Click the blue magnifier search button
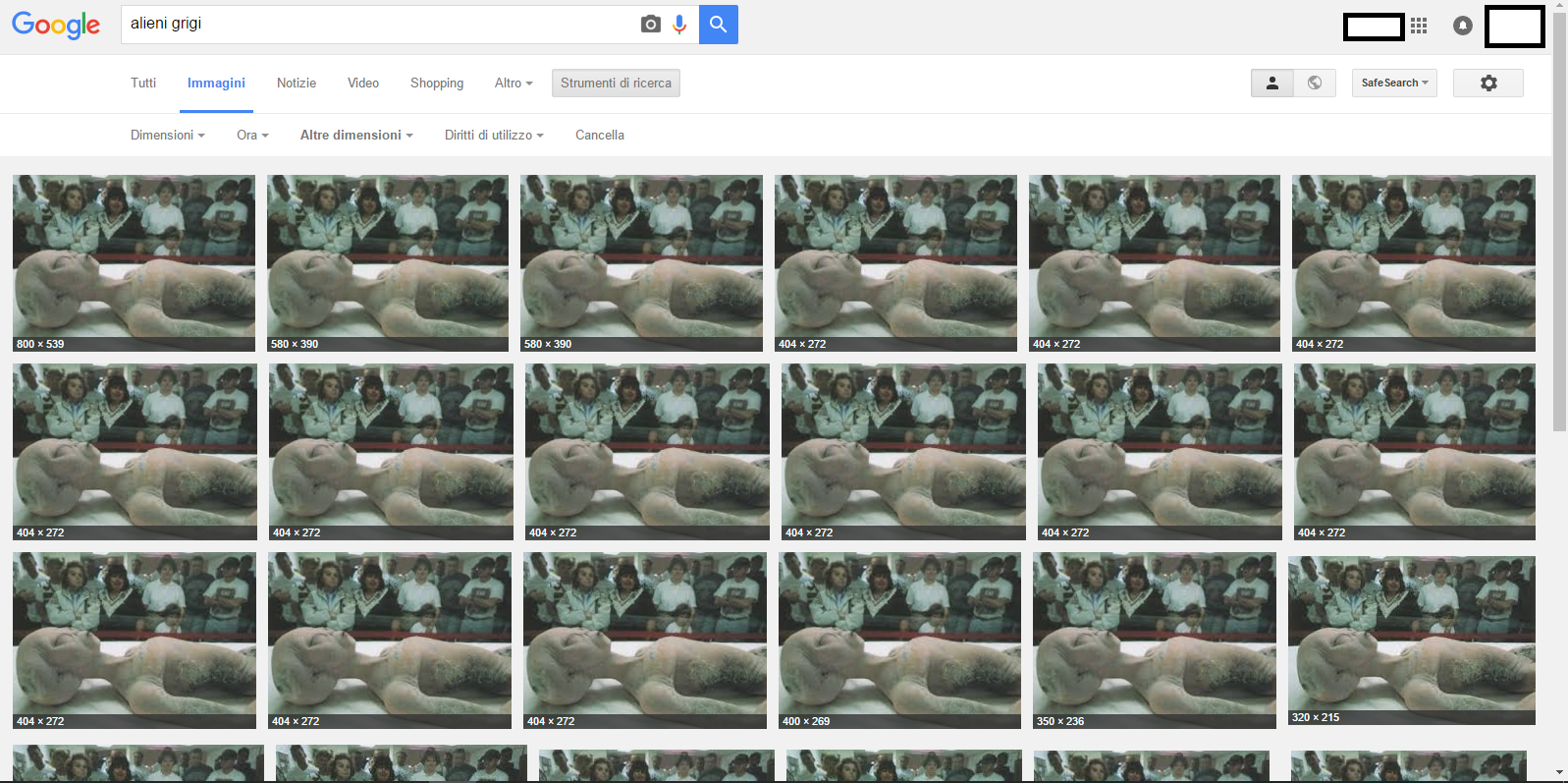1568x783 pixels. (718, 25)
